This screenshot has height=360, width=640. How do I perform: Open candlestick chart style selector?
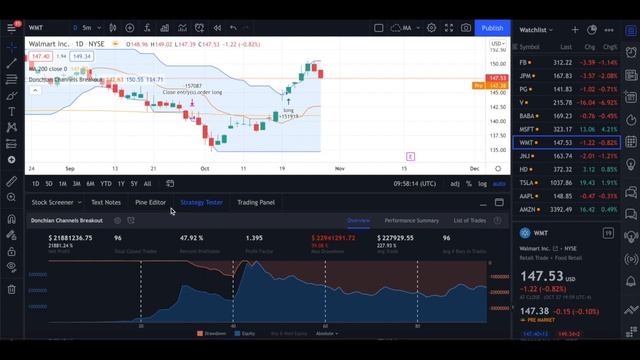113,28
